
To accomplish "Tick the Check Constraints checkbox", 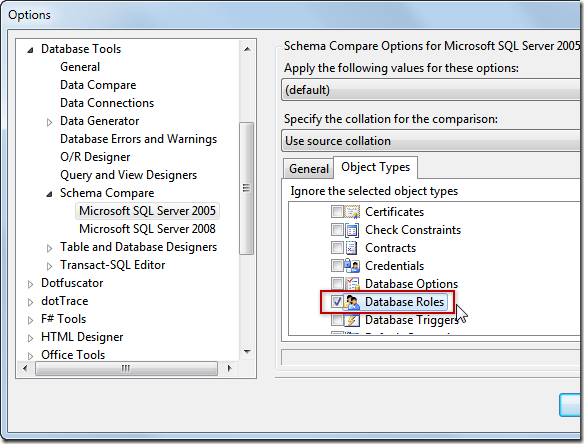I will click(x=337, y=230).
